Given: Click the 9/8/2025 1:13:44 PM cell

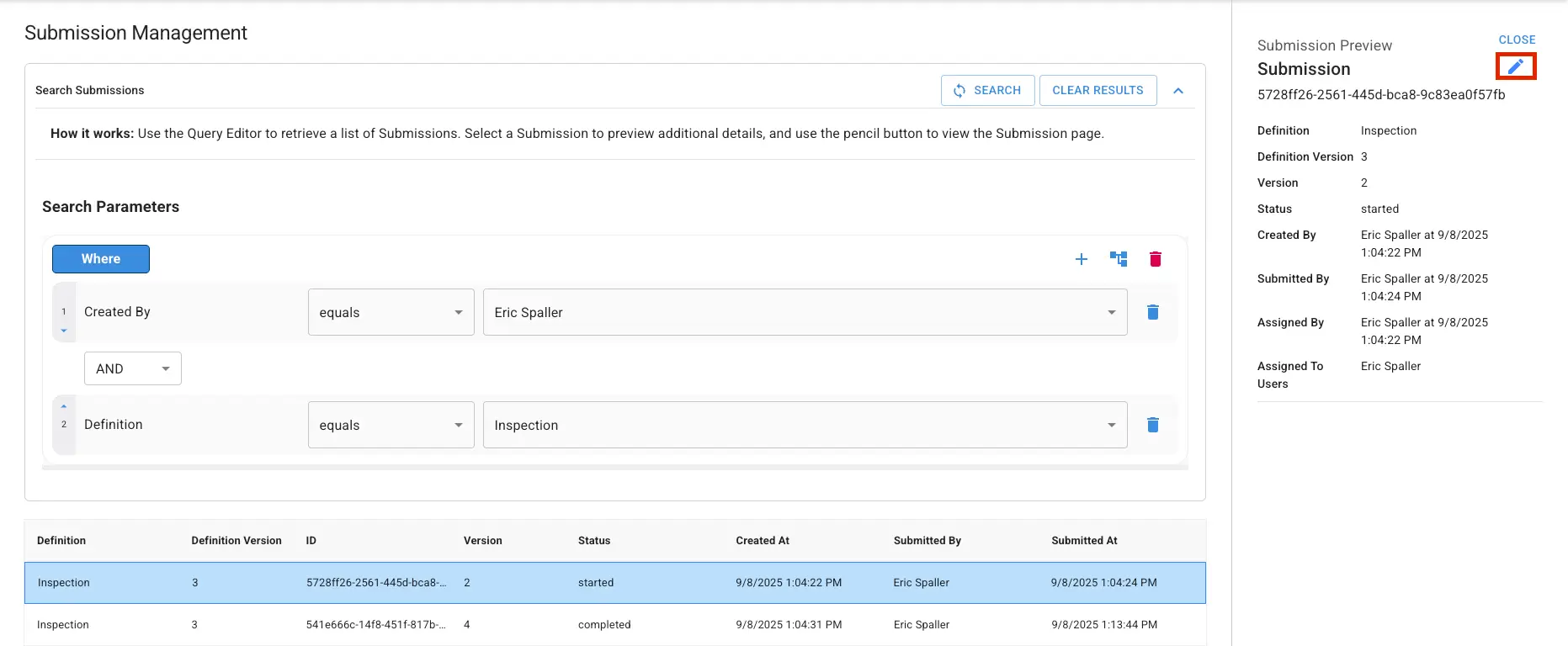Looking at the screenshot, I should click(1104, 625).
